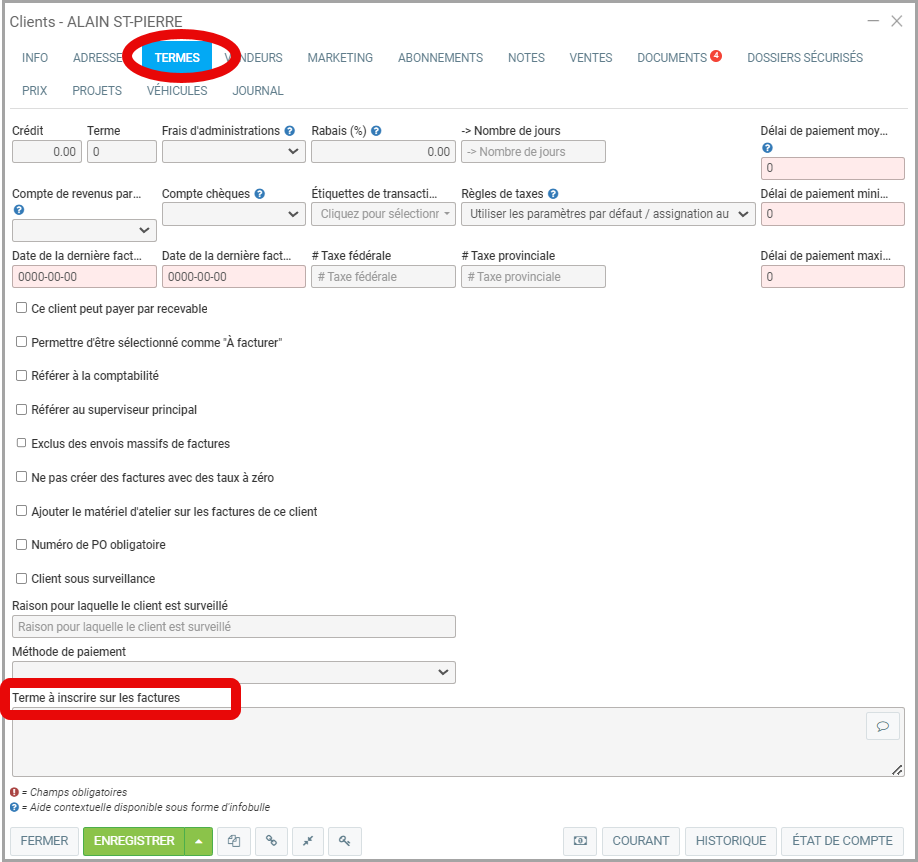Click help icon next to Frais d'administrations

point(290,131)
